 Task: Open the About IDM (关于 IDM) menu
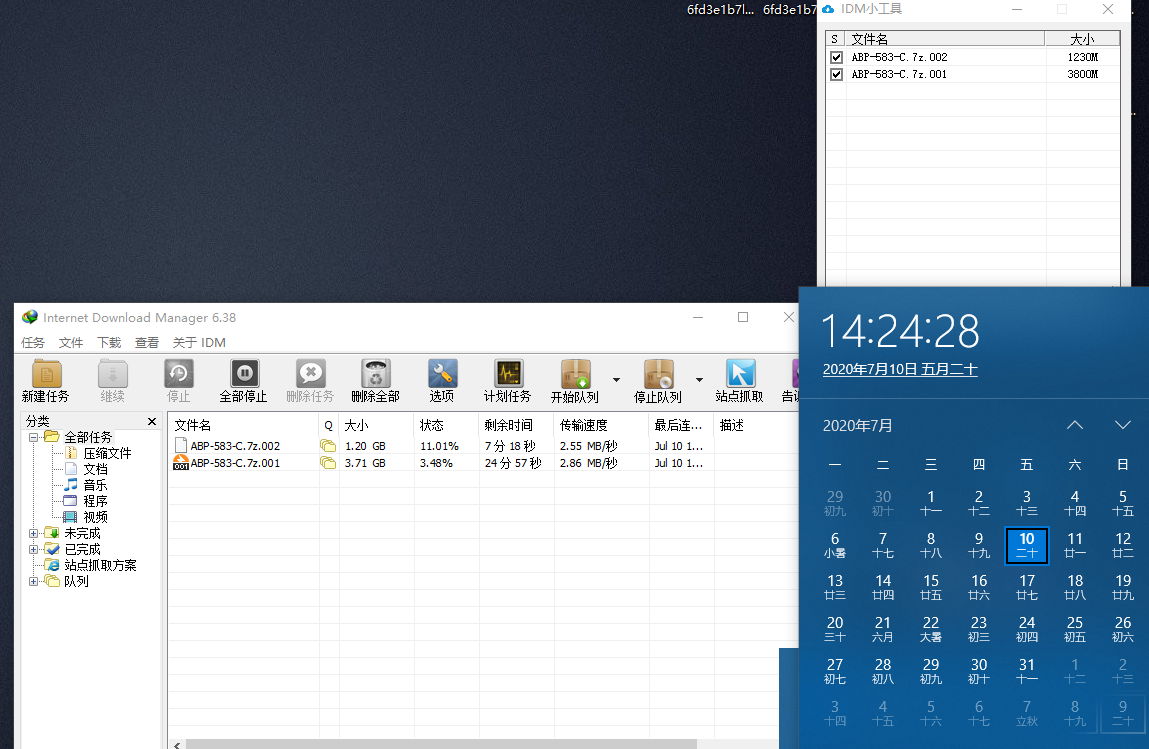click(x=199, y=342)
